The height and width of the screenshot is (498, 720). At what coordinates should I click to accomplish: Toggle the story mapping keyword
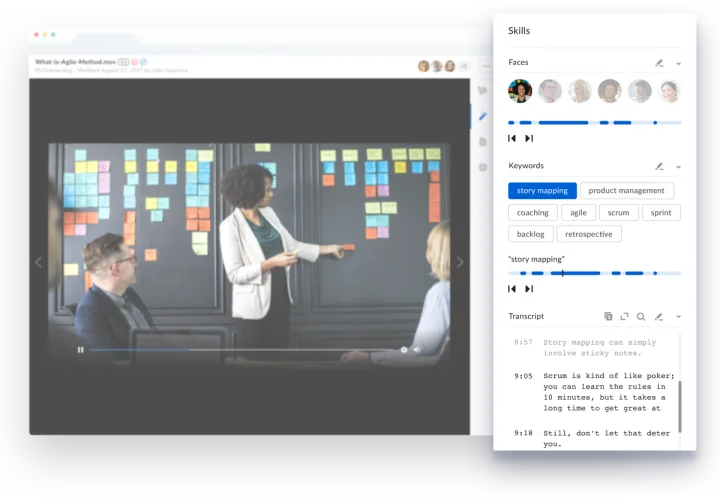(542, 190)
